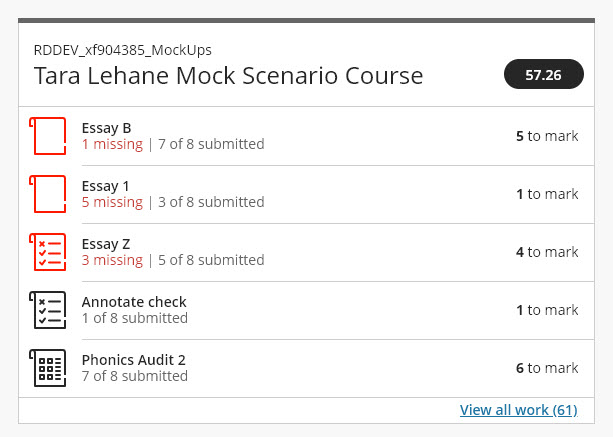Open the Essay 1 assignment title

[105, 185]
